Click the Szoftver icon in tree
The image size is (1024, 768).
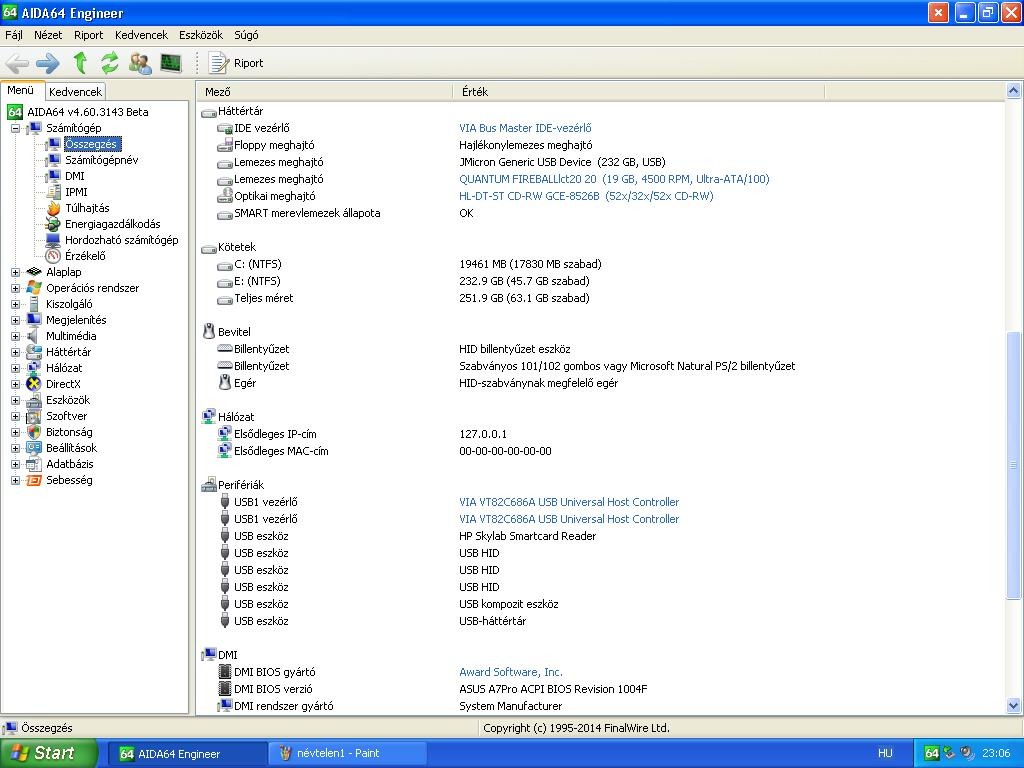(34, 417)
